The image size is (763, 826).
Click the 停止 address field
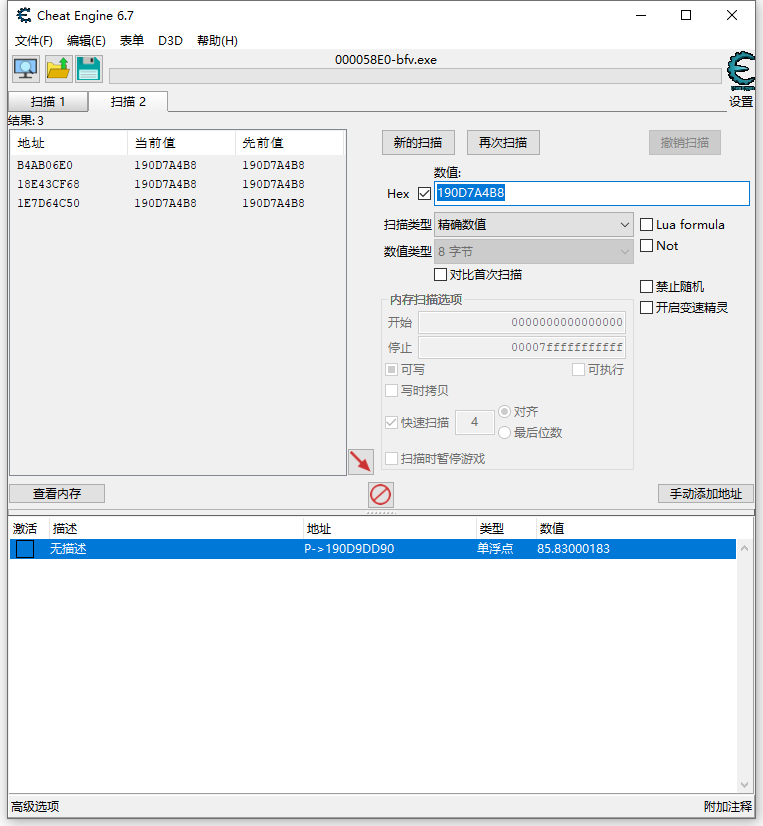click(522, 348)
